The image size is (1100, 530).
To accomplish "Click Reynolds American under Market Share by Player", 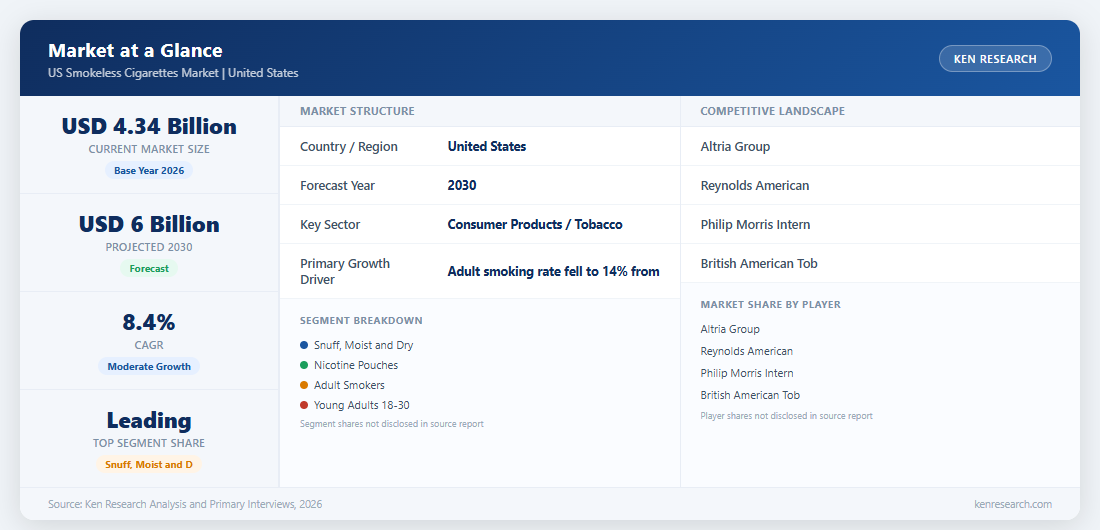I will coord(746,351).
